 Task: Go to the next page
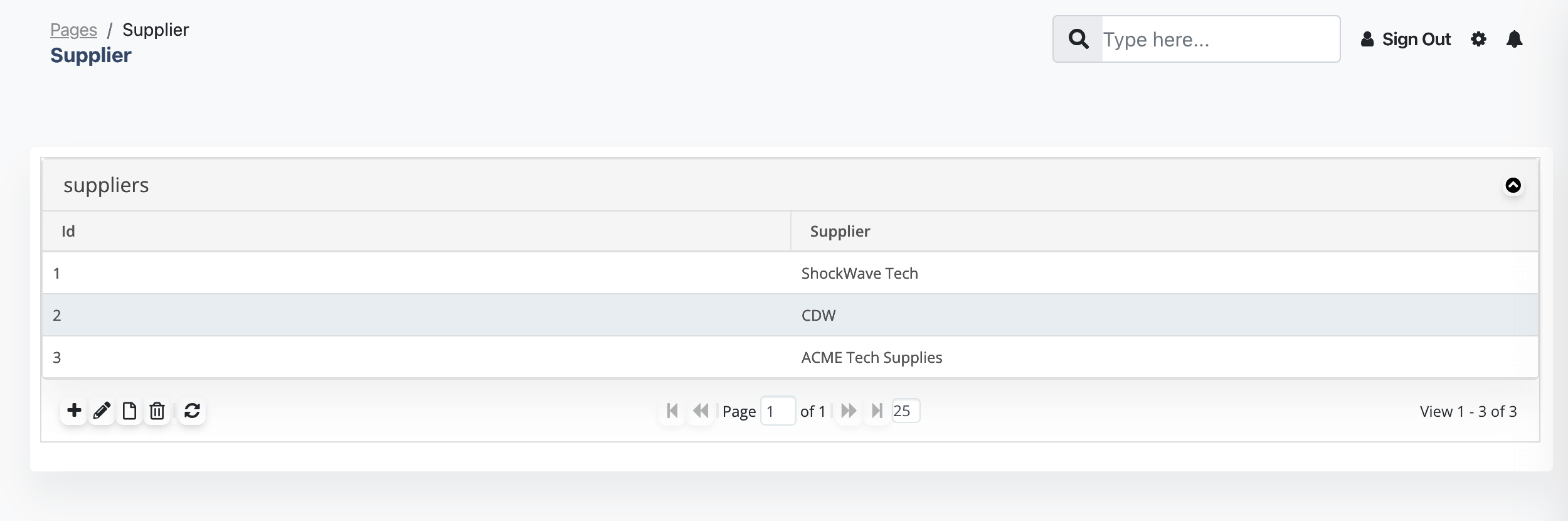click(x=849, y=411)
